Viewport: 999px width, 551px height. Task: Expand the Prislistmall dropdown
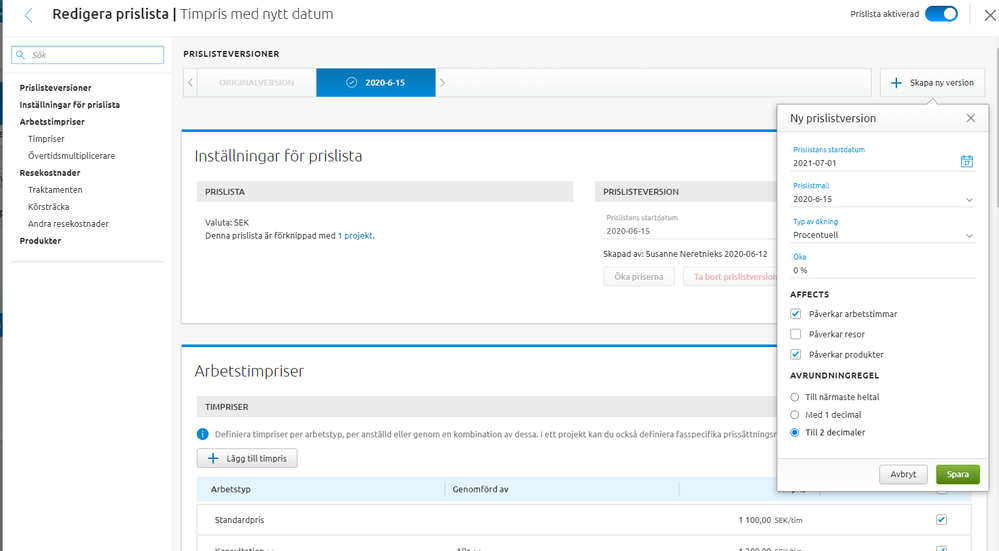[x=969, y=200]
